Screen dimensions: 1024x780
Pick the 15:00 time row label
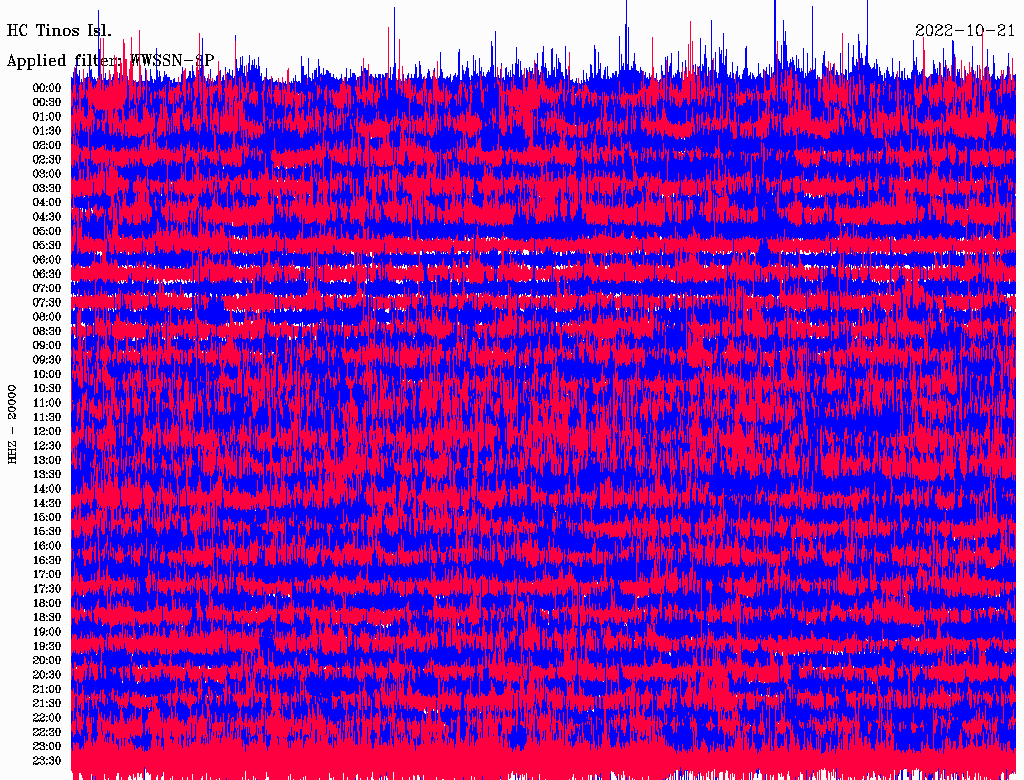(47, 517)
